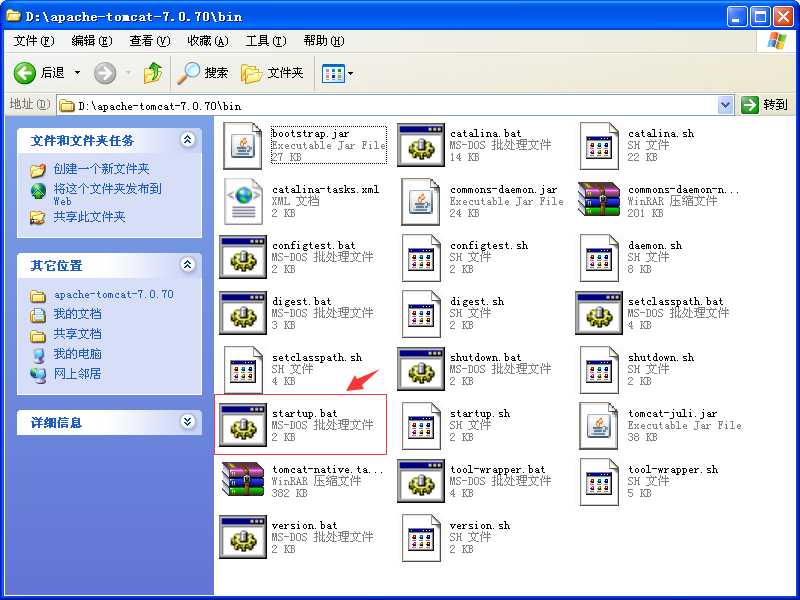Open 网上邻居 link
Image resolution: width=800 pixels, height=600 pixels.
tap(78, 374)
